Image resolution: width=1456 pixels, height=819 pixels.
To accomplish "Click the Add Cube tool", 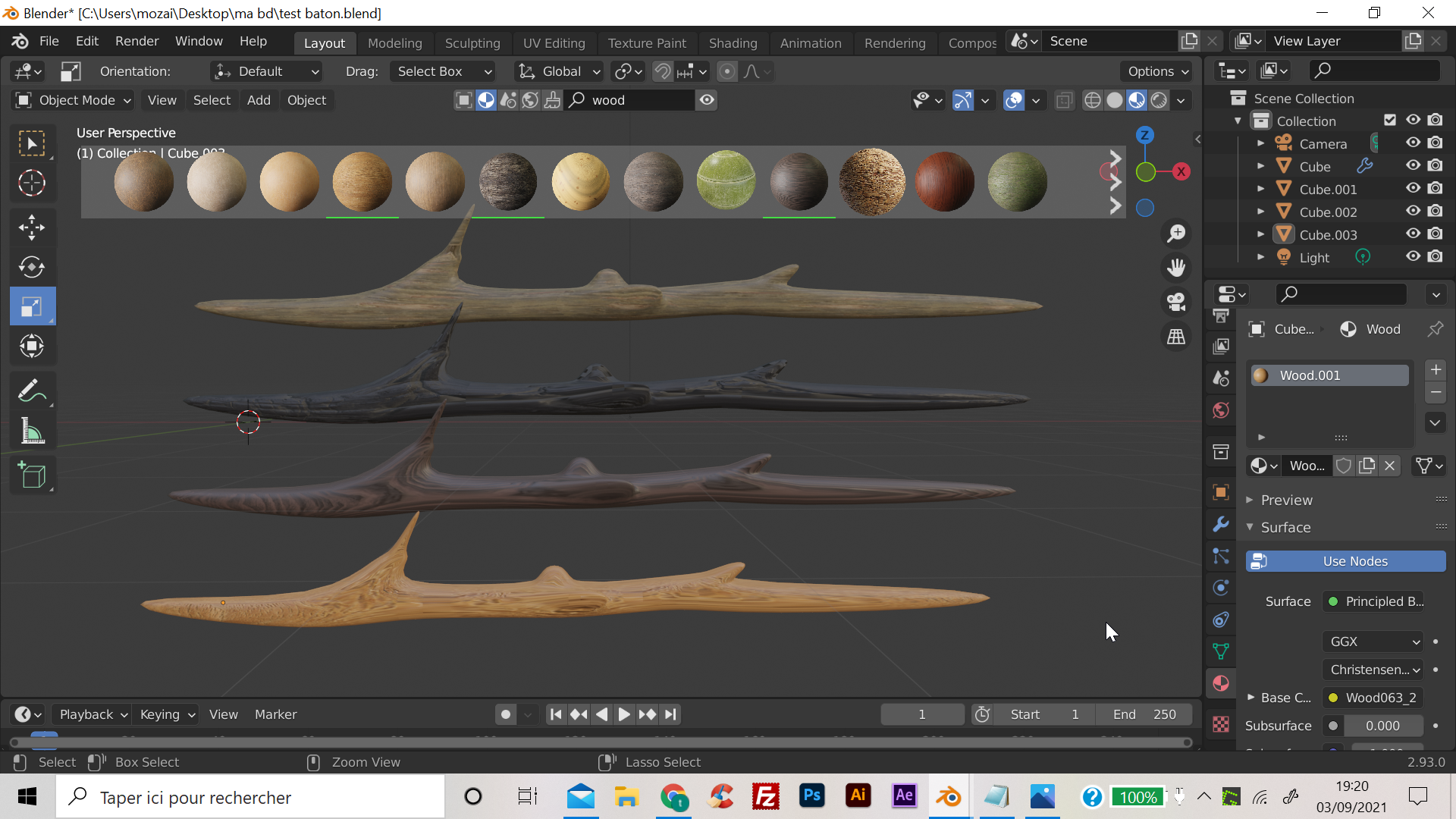I will click(32, 475).
